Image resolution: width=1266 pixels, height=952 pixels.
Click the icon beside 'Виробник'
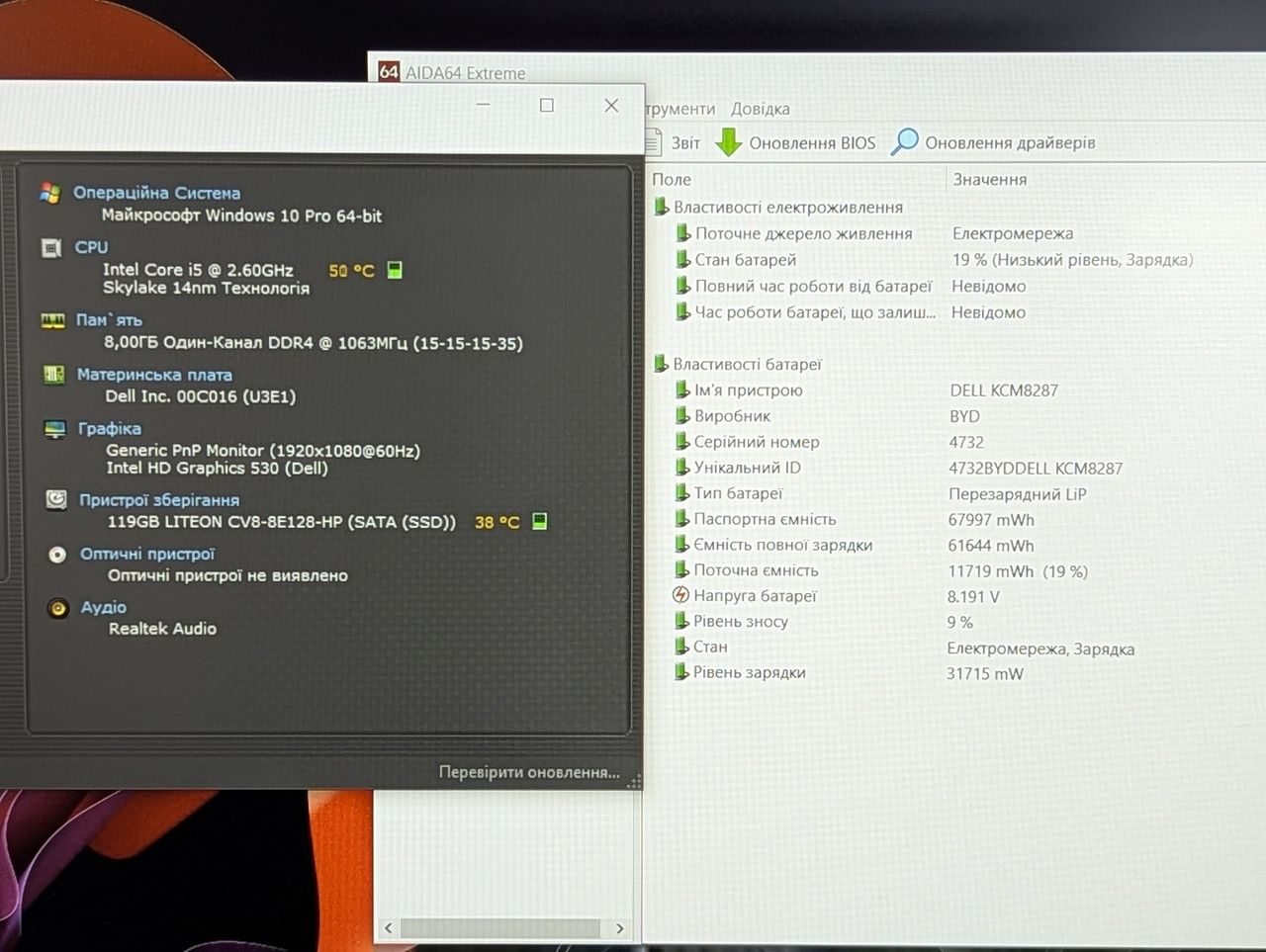[681, 415]
